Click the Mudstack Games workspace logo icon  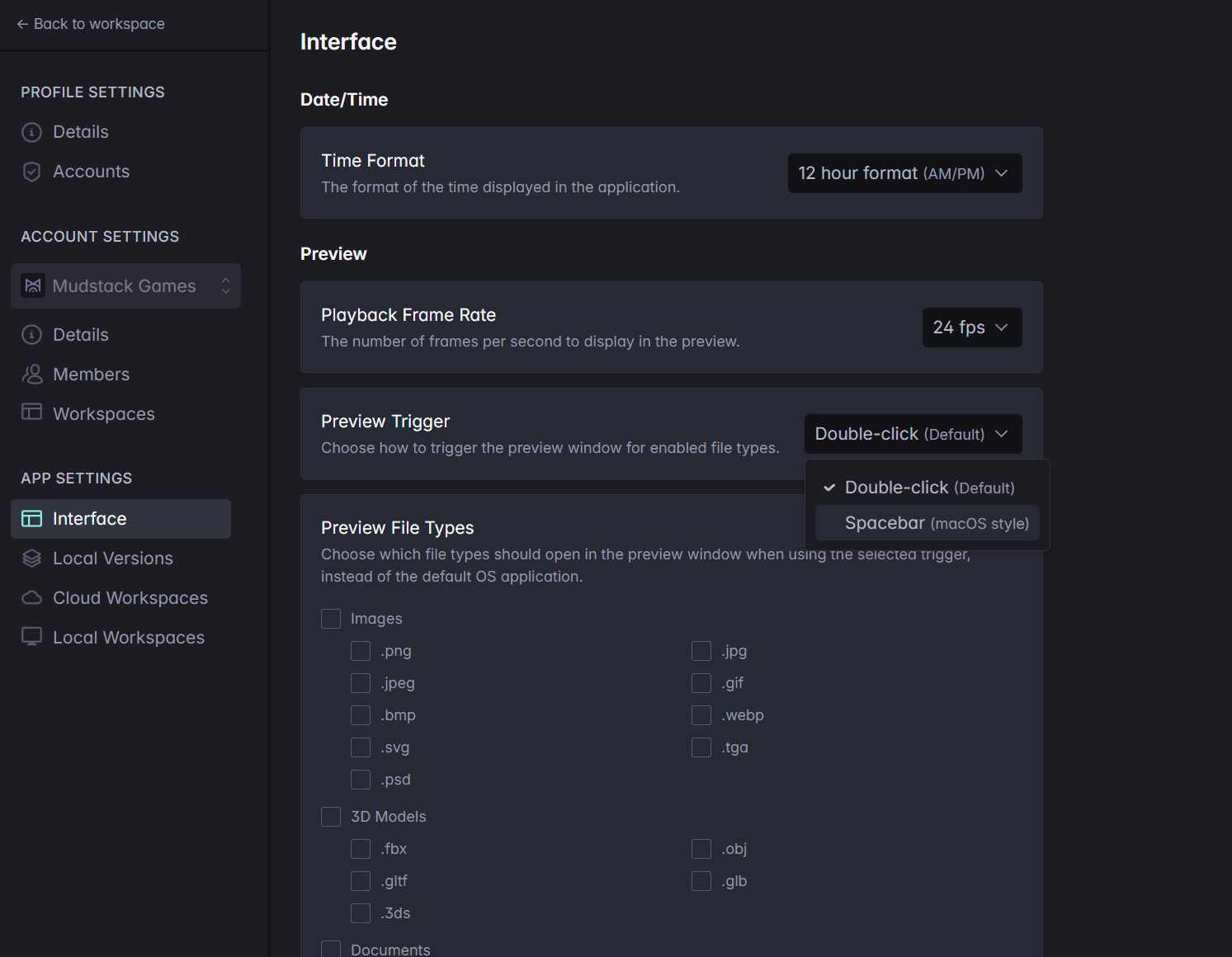(x=33, y=285)
